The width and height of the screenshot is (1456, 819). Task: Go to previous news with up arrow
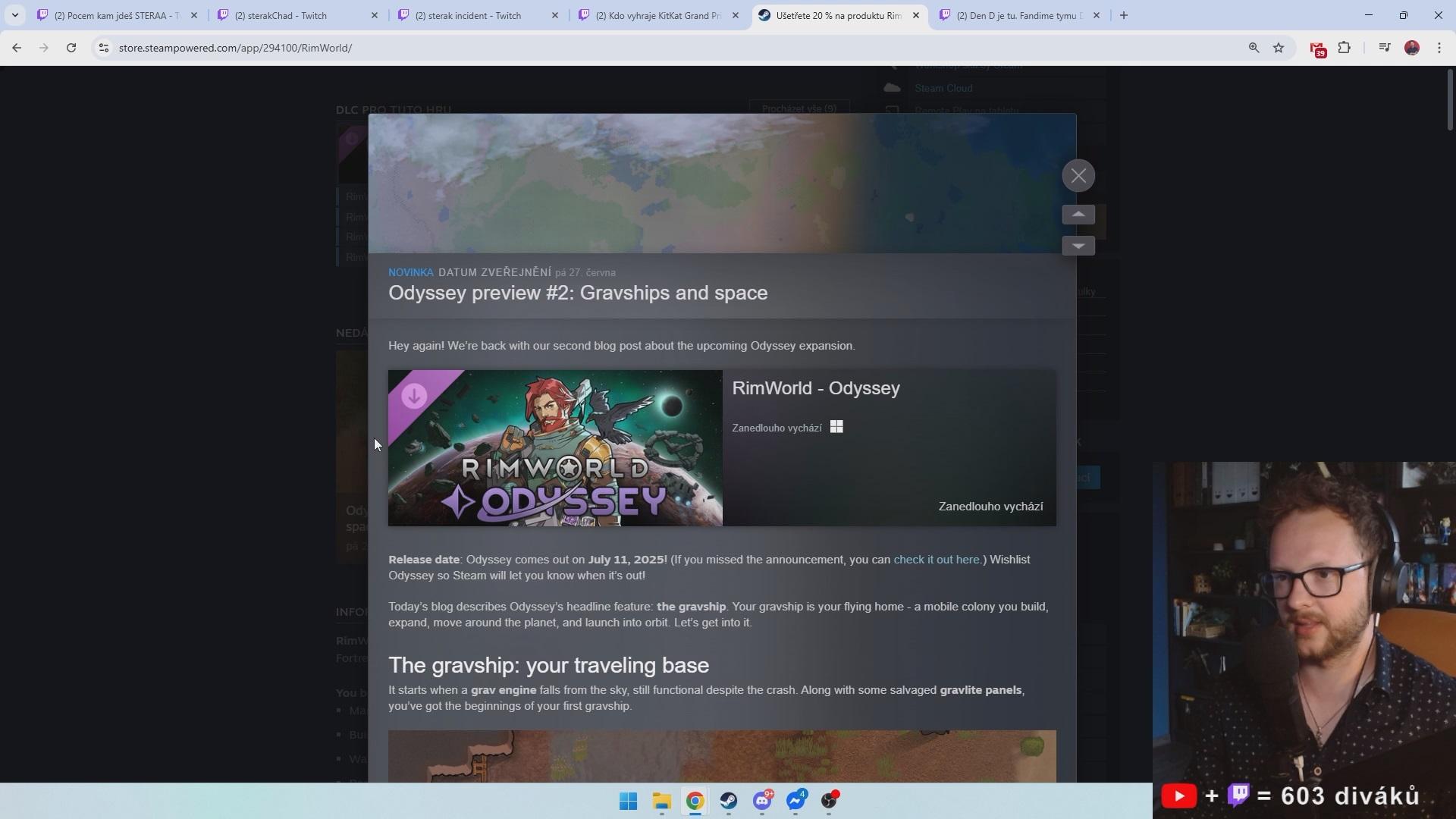1078,215
